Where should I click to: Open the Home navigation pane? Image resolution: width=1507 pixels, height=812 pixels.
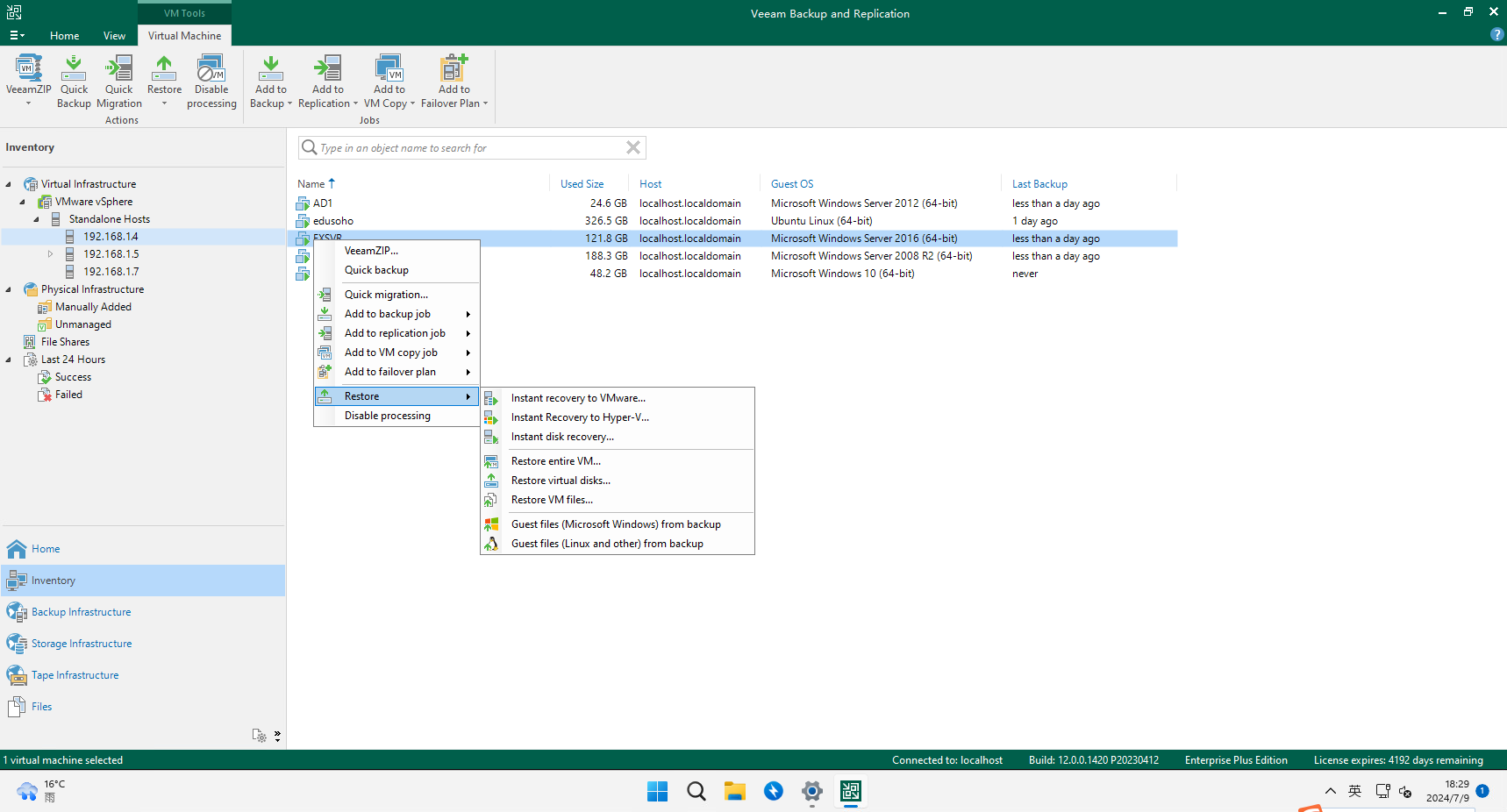(143, 549)
